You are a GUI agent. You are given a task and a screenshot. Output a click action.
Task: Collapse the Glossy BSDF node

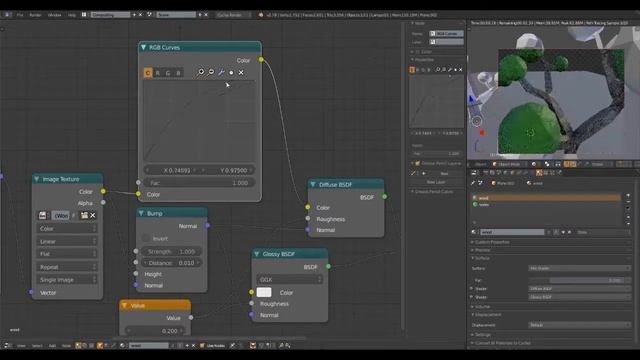(257, 254)
